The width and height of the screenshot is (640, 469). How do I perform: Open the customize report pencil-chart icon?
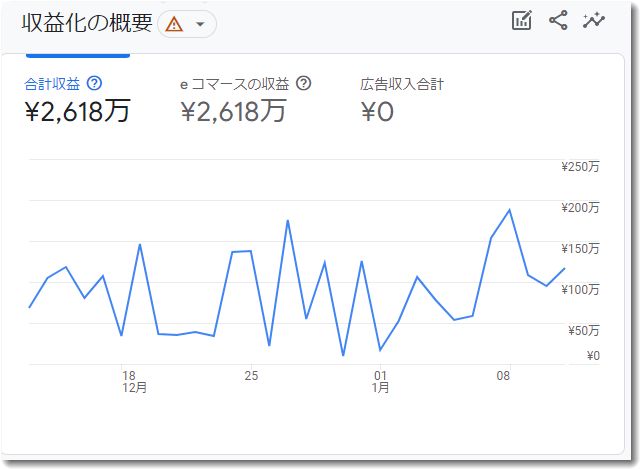[x=521, y=21]
